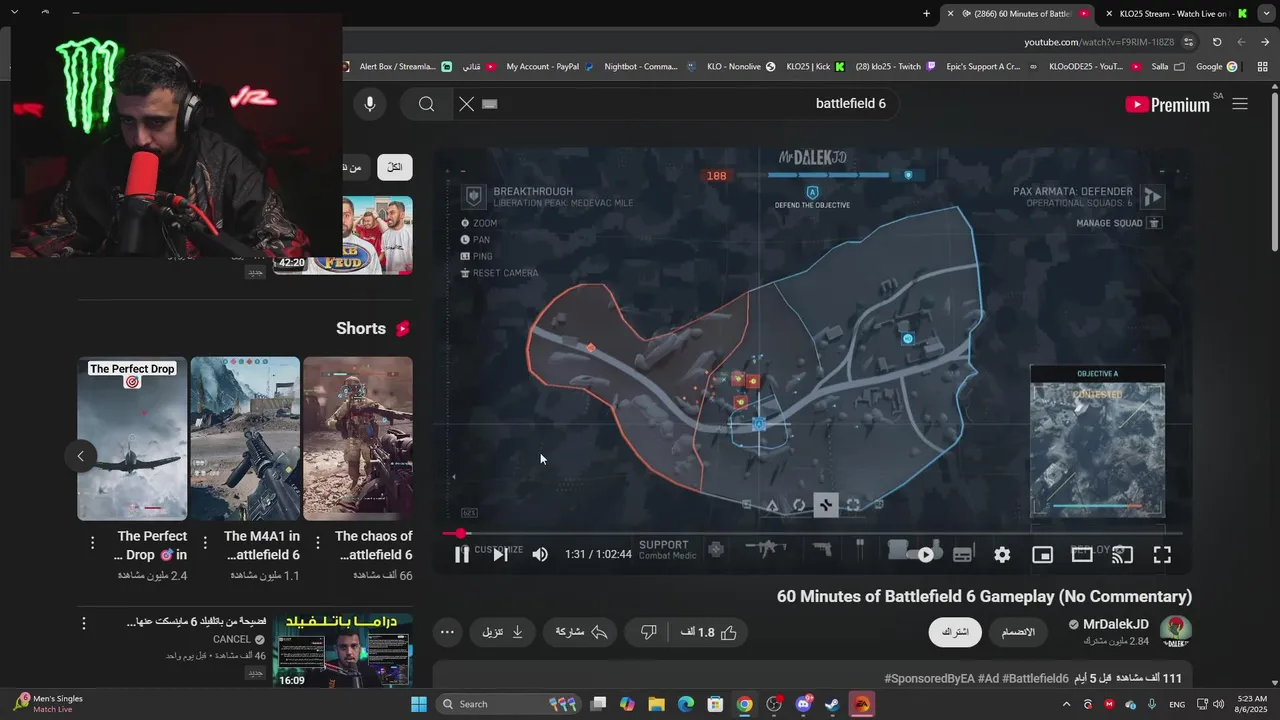Clear the search box with X
The height and width of the screenshot is (720, 1280).
[467, 104]
